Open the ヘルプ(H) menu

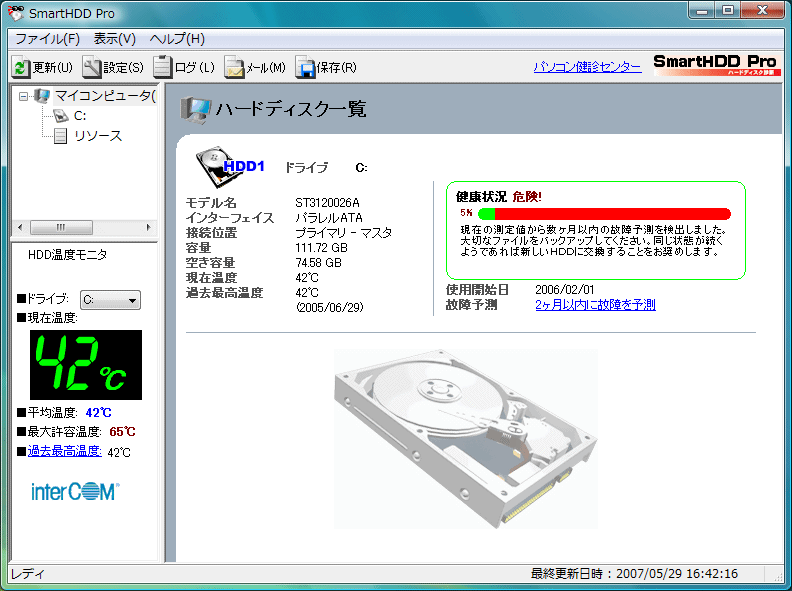pos(177,39)
